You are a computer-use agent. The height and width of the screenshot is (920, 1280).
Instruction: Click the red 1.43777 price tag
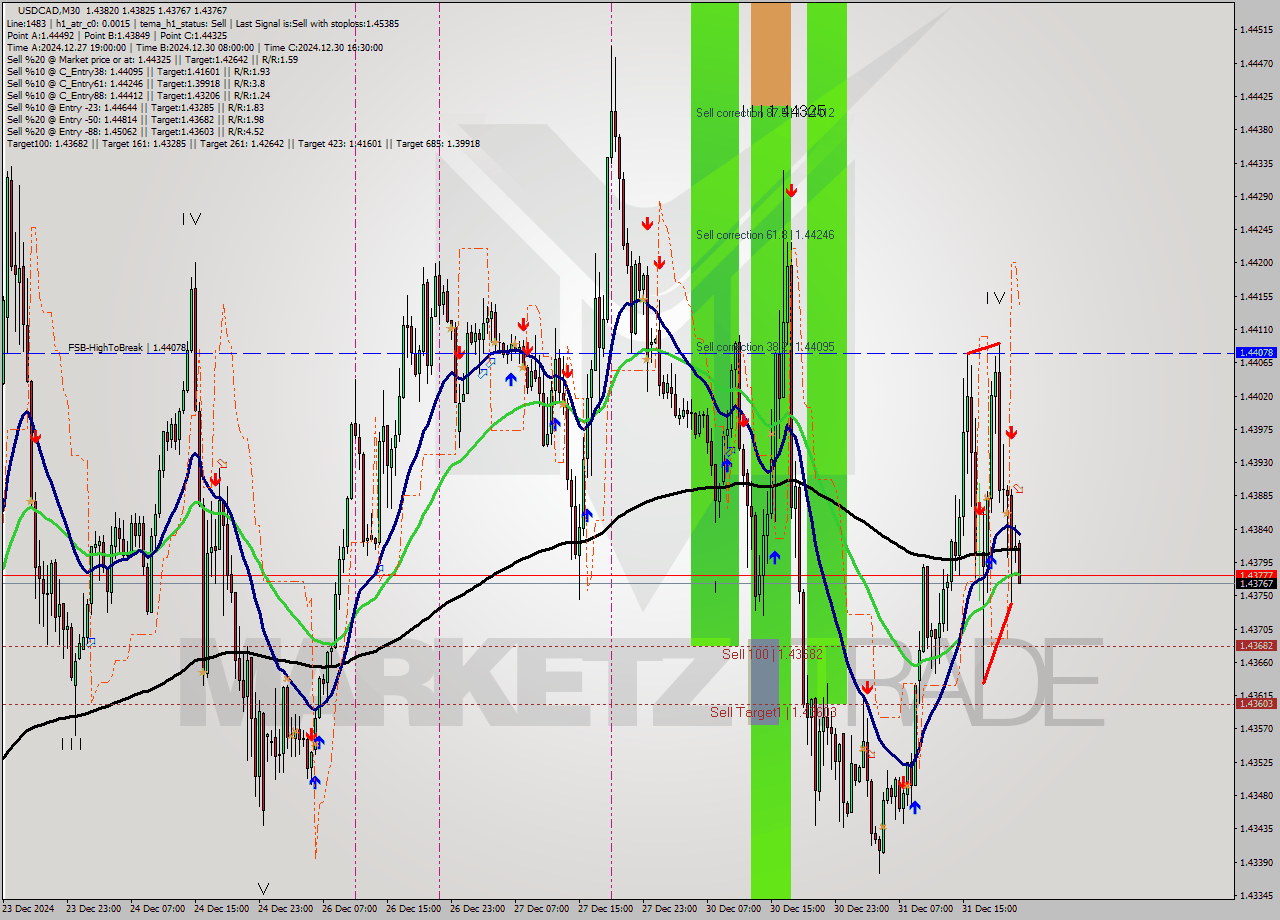pyautogui.click(x=1256, y=574)
